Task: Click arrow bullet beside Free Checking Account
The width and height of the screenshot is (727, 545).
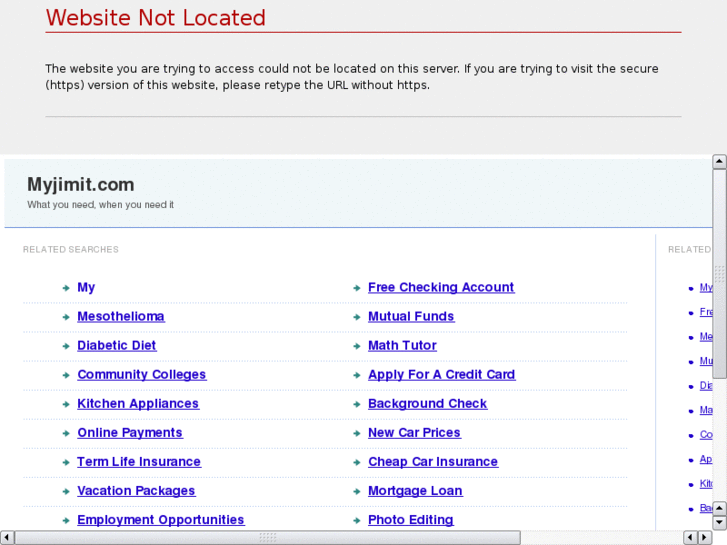Action: (x=357, y=289)
